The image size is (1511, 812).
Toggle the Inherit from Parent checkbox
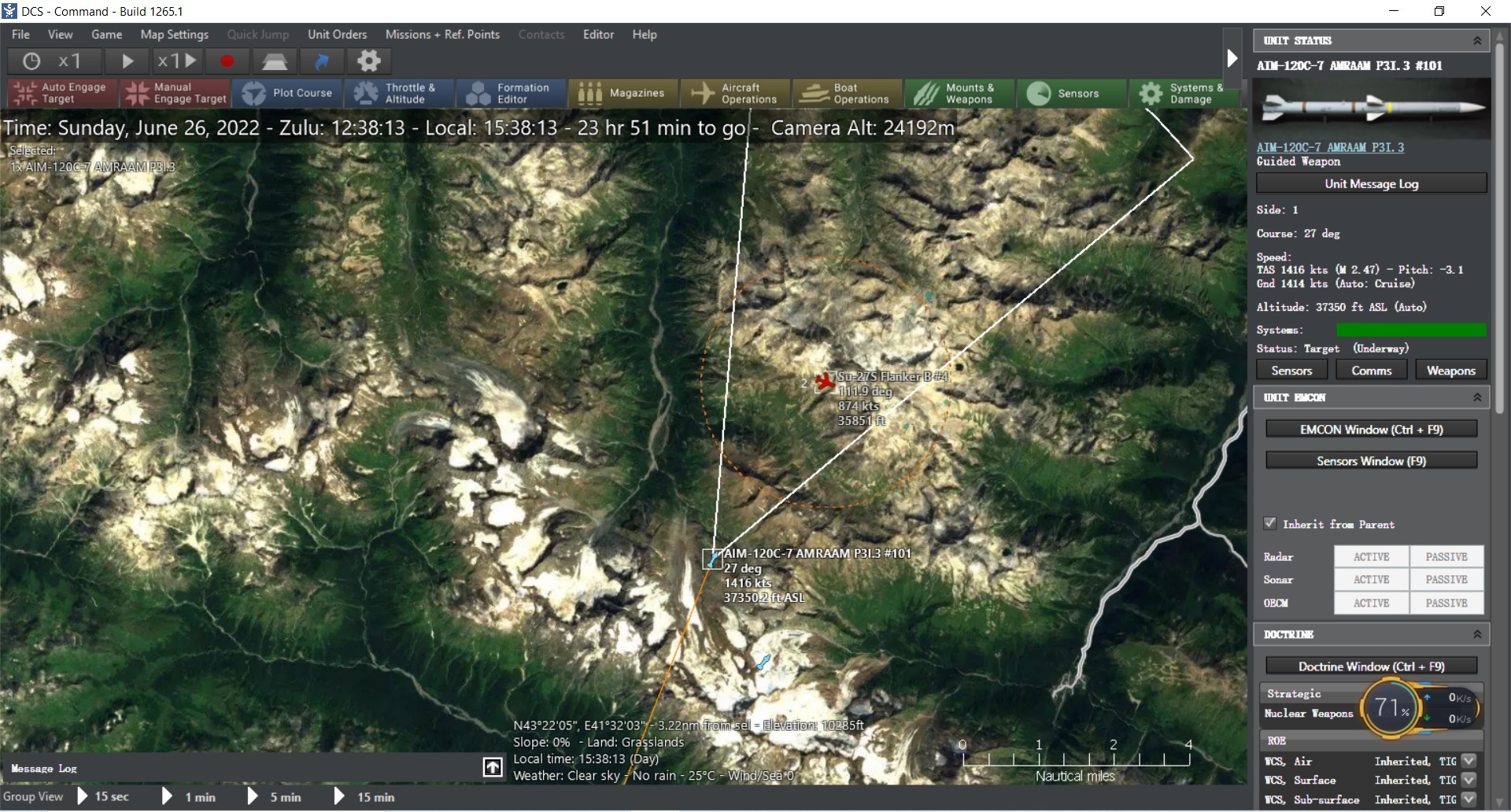point(1269,523)
